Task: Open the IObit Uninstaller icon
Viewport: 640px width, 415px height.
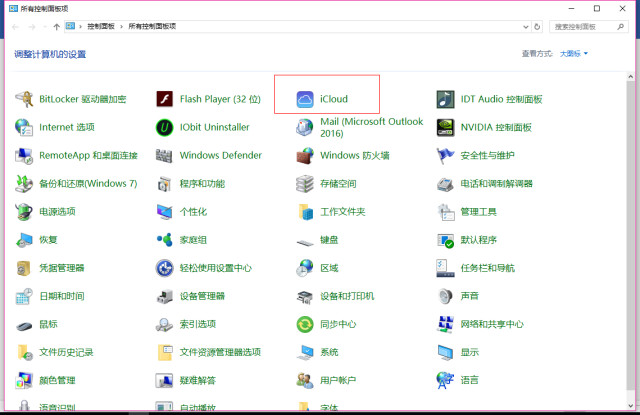Action: 164,127
